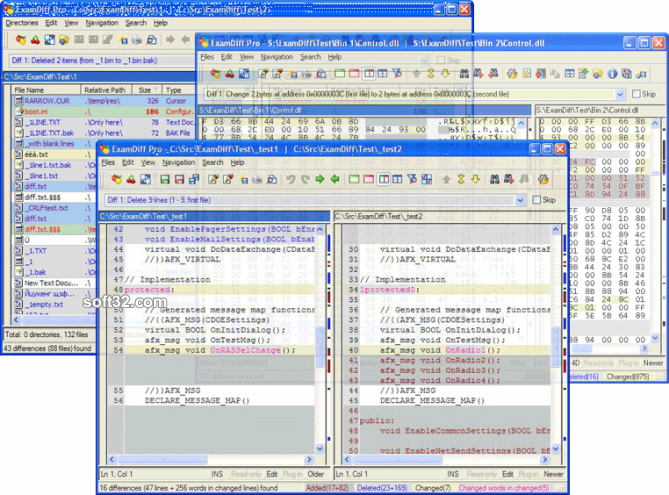Screen dimensions: 669x495
Task: Click green right arrow copy-block icon
Action: tap(320, 179)
